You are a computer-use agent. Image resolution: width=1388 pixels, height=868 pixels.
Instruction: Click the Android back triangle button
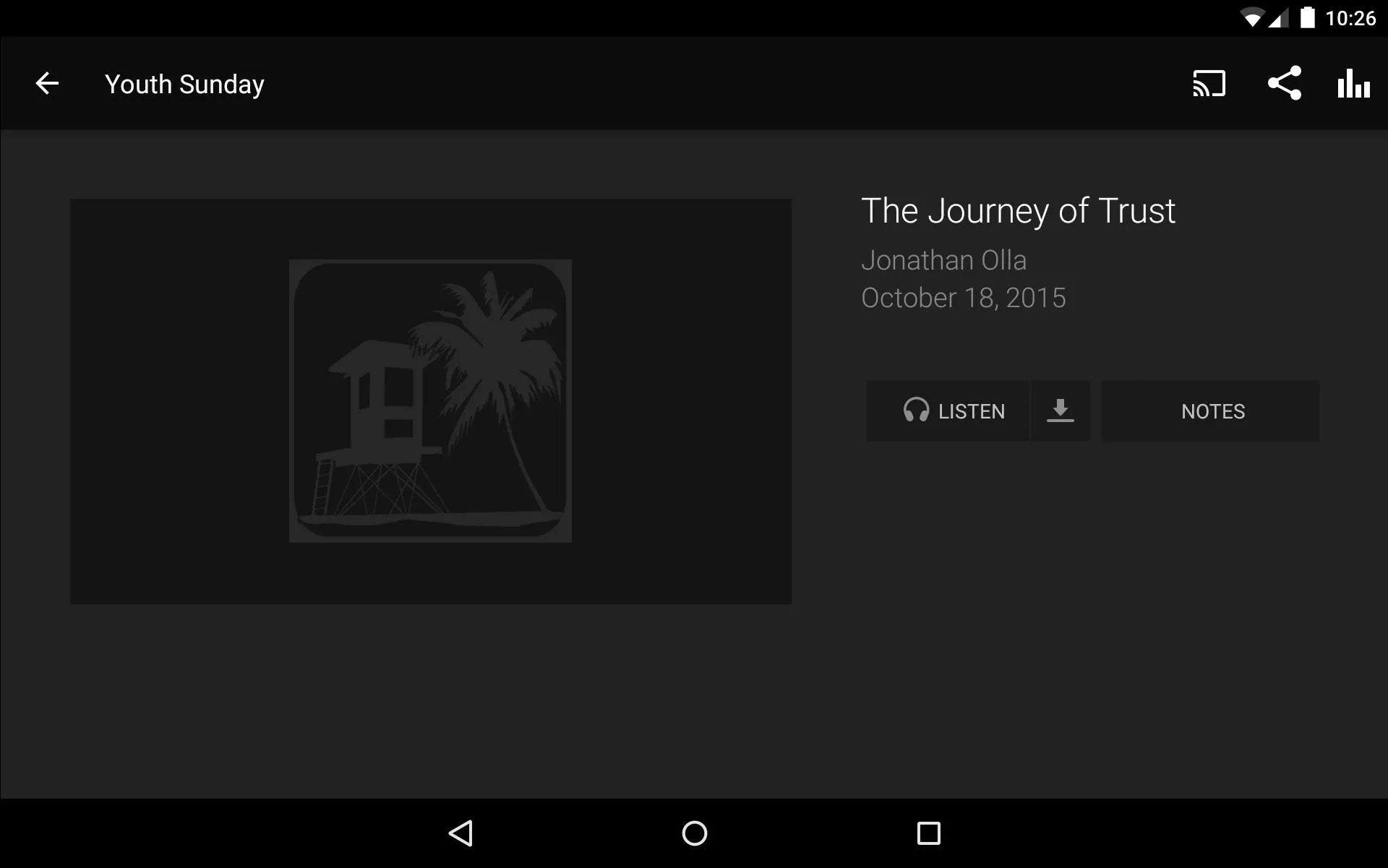(461, 833)
